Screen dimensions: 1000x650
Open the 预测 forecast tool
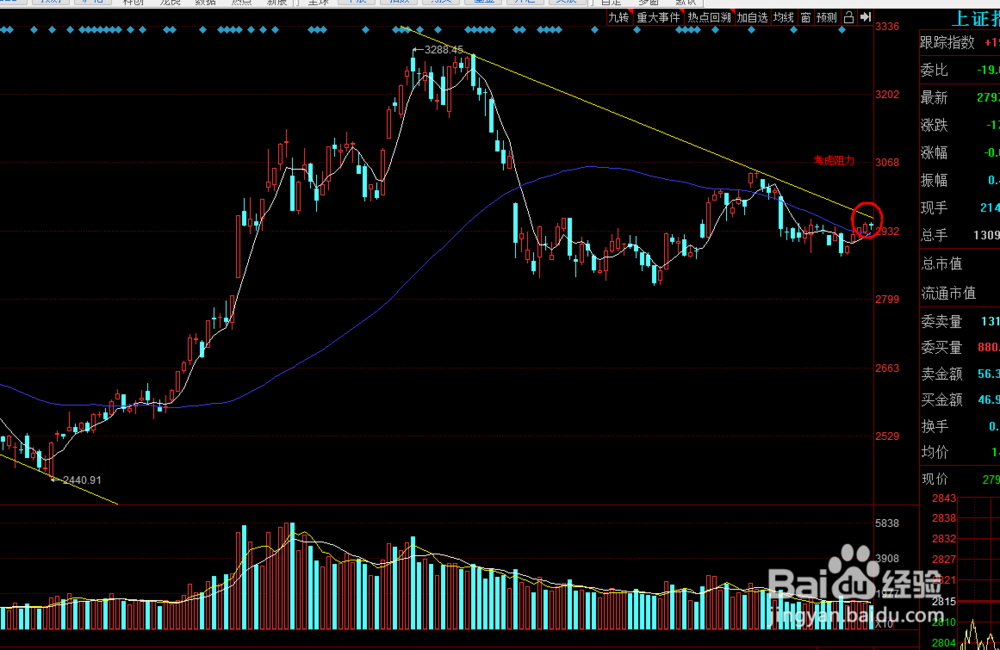point(827,18)
